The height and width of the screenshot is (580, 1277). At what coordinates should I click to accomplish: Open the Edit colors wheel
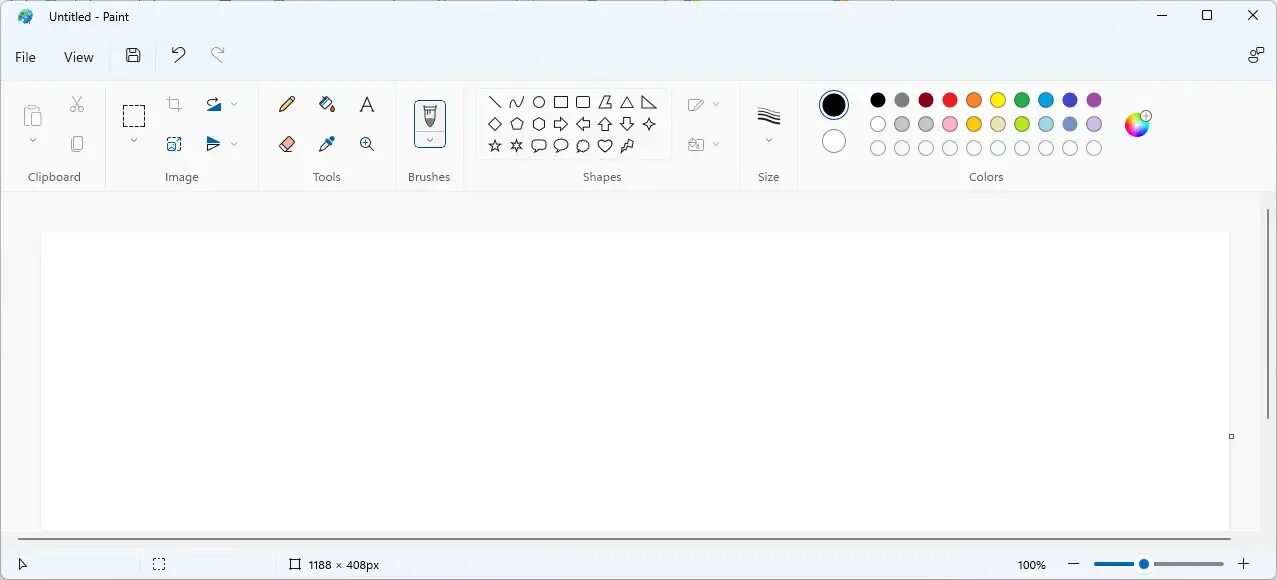coord(1137,124)
